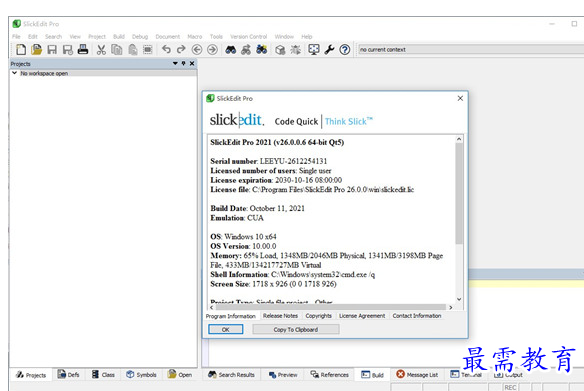Switch to the Release Notes tab
This screenshot has width=584, height=391.
point(280,315)
